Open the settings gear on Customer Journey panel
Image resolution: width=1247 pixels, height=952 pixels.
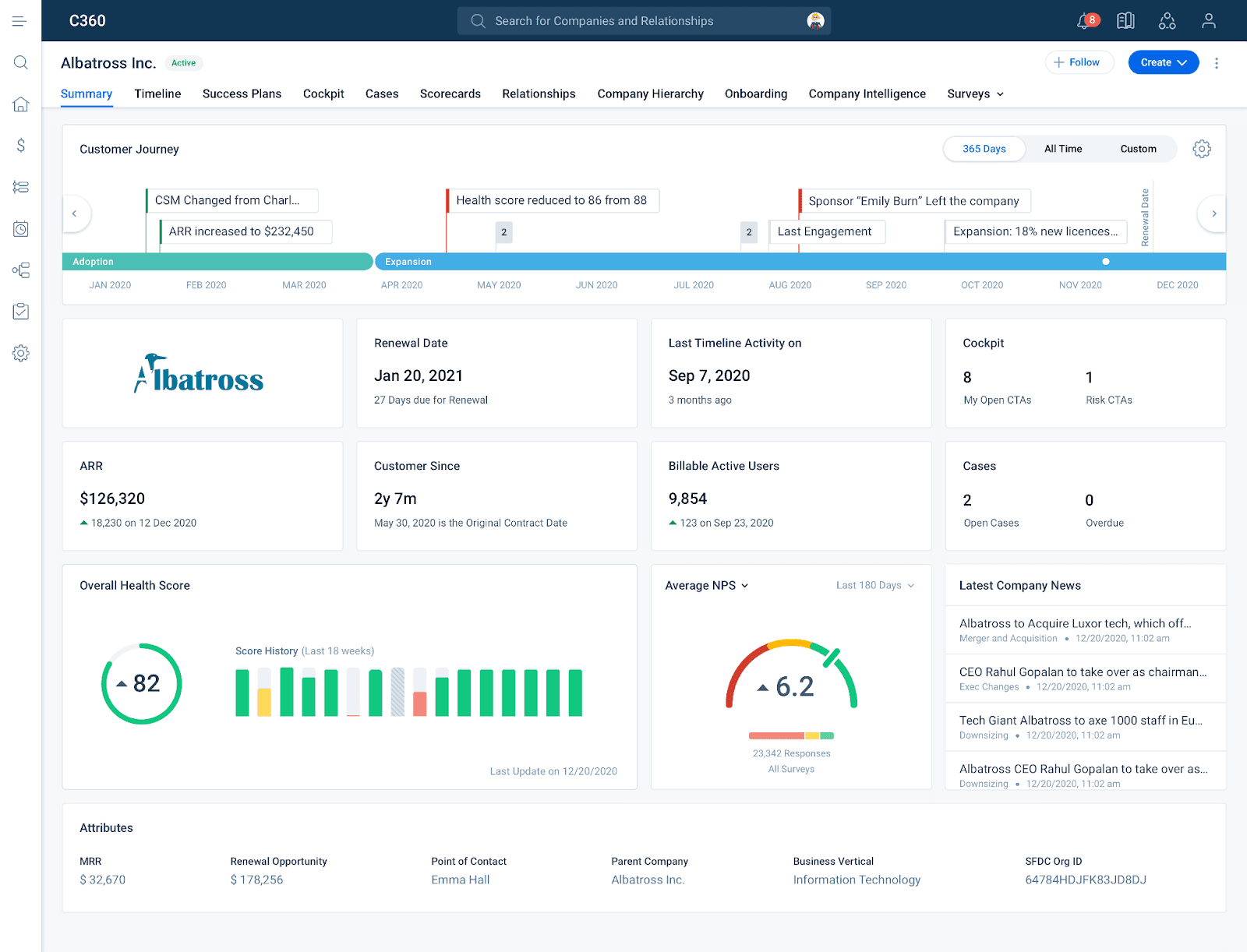coord(1201,148)
